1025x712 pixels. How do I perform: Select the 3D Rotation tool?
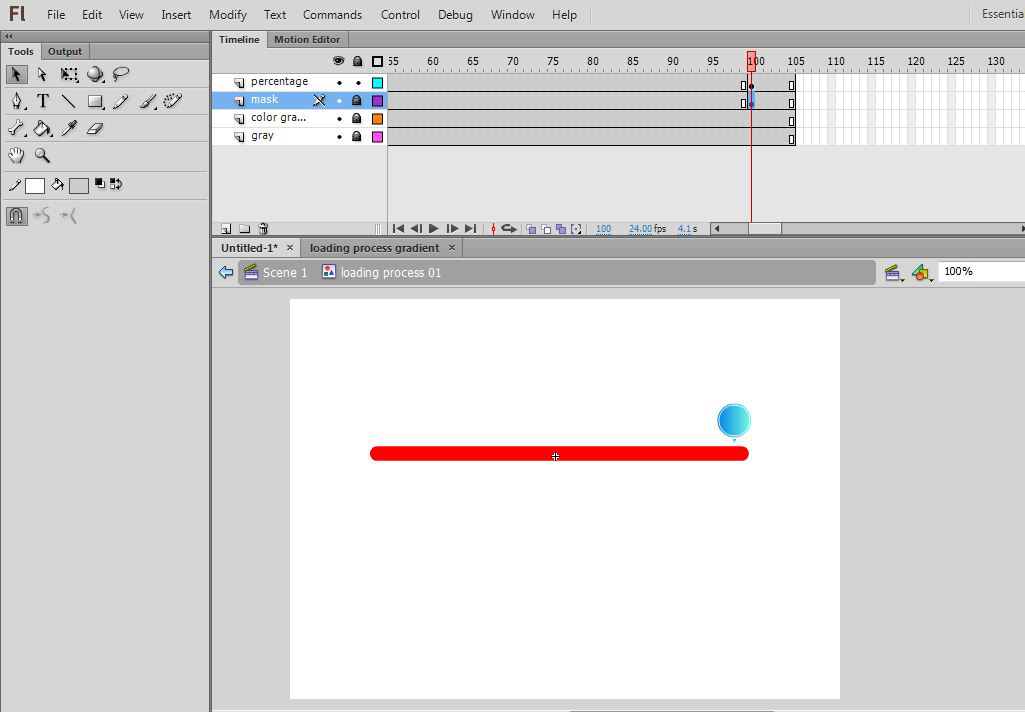[x=95, y=75]
